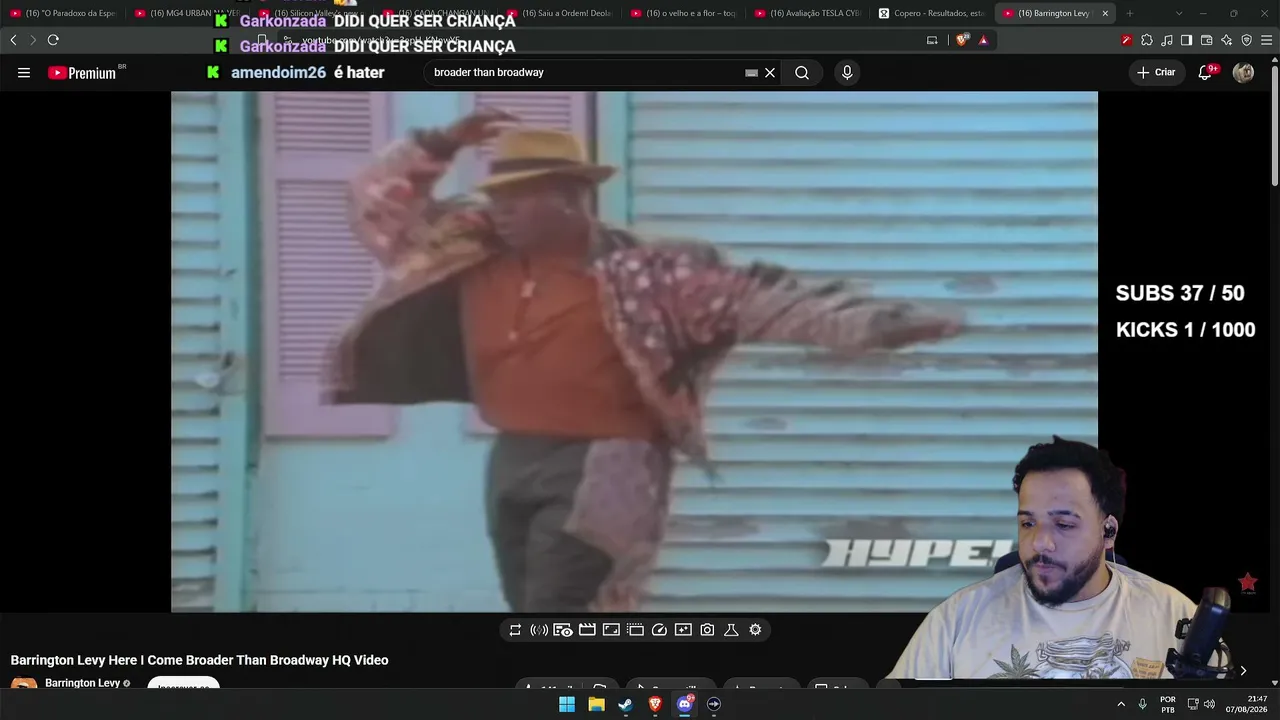The image size is (1280, 720).
Task: Click the video title 'Barrington Levy Here I Come'
Action: coord(199,660)
